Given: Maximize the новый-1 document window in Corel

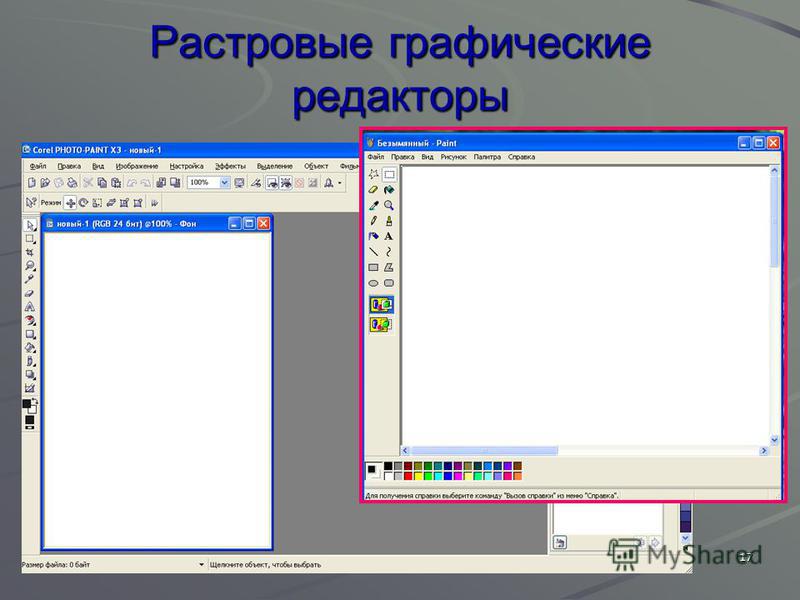Looking at the screenshot, I should [x=249, y=223].
